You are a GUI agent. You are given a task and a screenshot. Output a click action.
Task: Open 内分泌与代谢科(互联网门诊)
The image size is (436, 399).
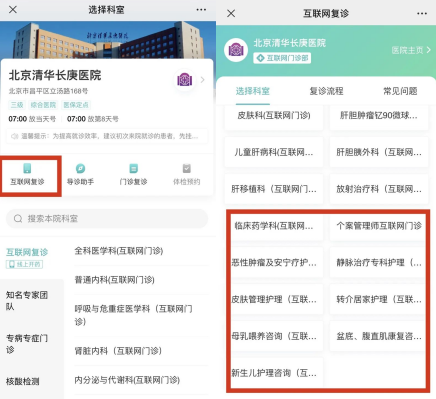pos(127,380)
